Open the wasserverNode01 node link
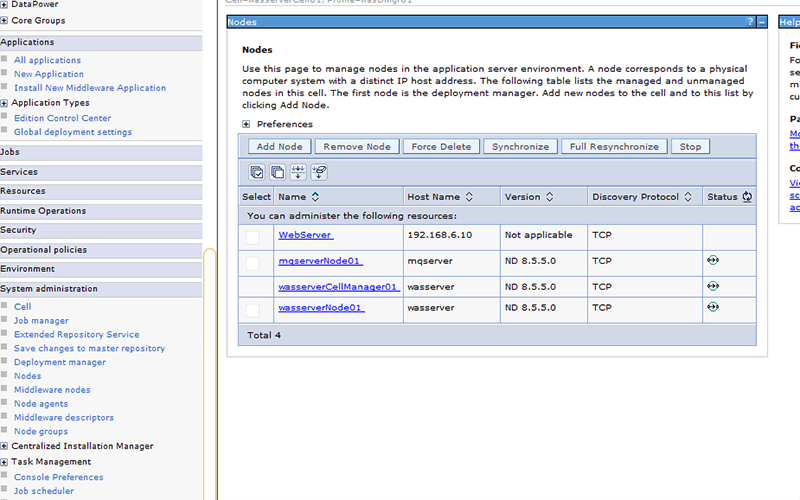Image resolution: width=800 pixels, height=500 pixels. click(321, 308)
